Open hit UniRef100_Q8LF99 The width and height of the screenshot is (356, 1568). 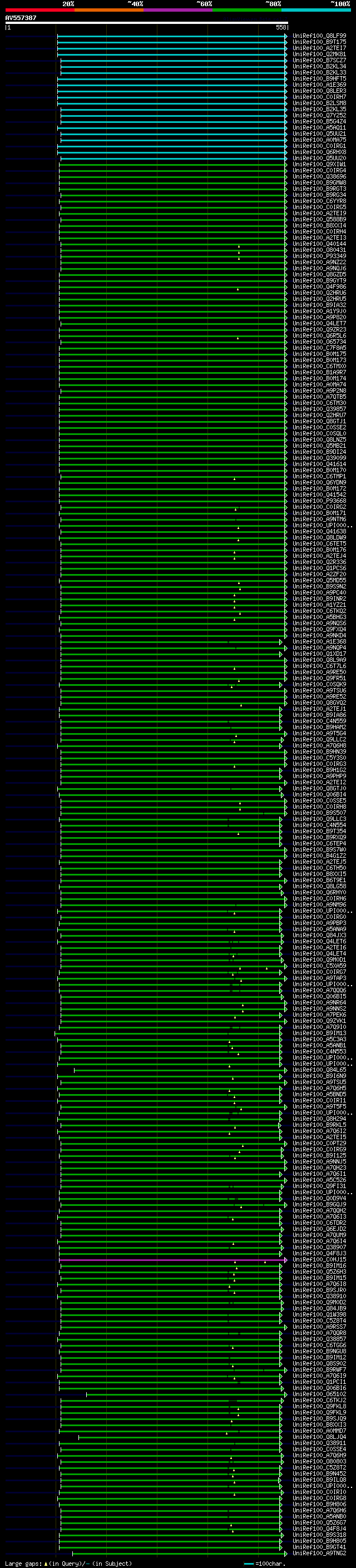(319, 36)
